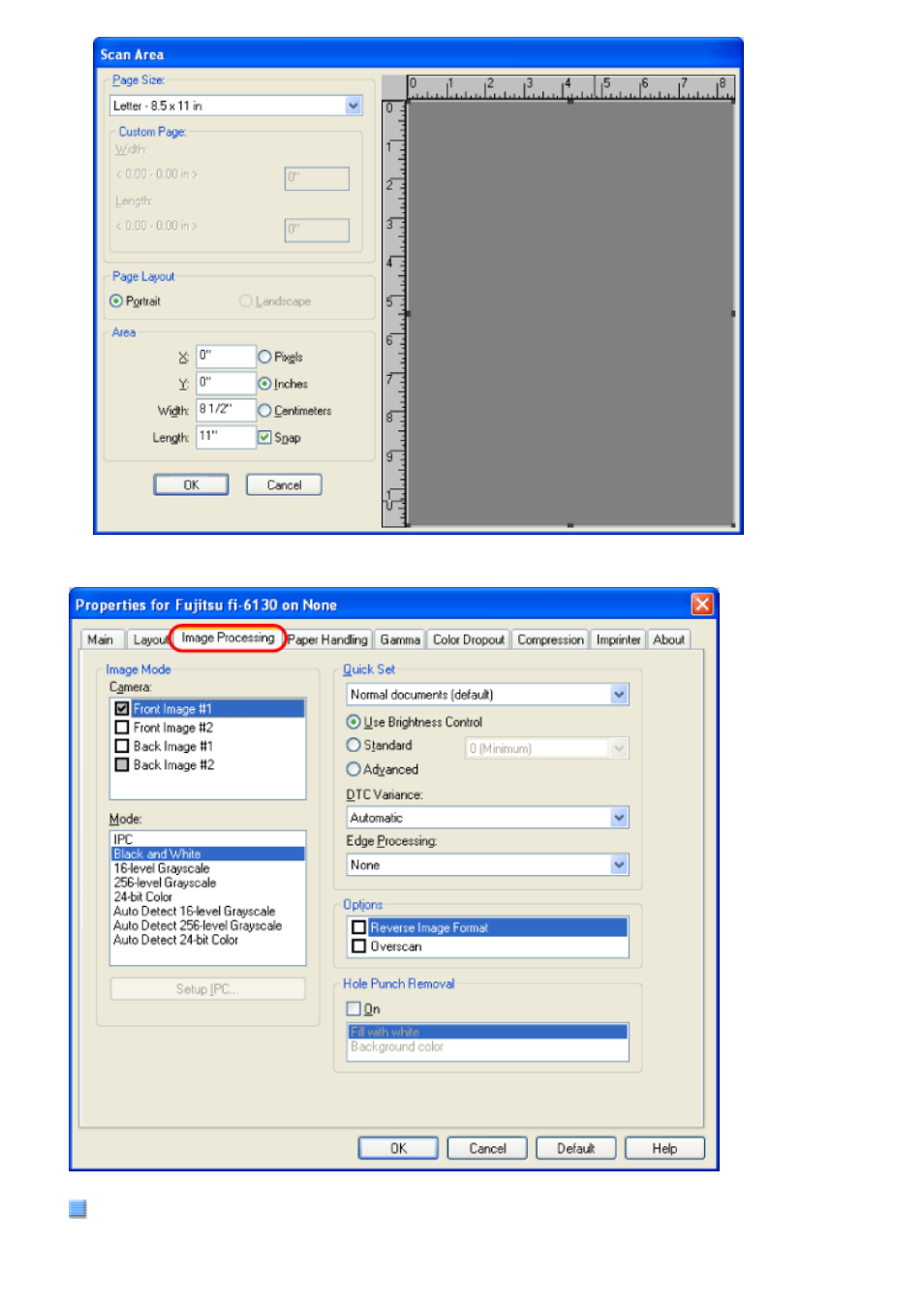The width and height of the screenshot is (924, 1308).
Task: Open the Image Processing tab
Action: 228,638
